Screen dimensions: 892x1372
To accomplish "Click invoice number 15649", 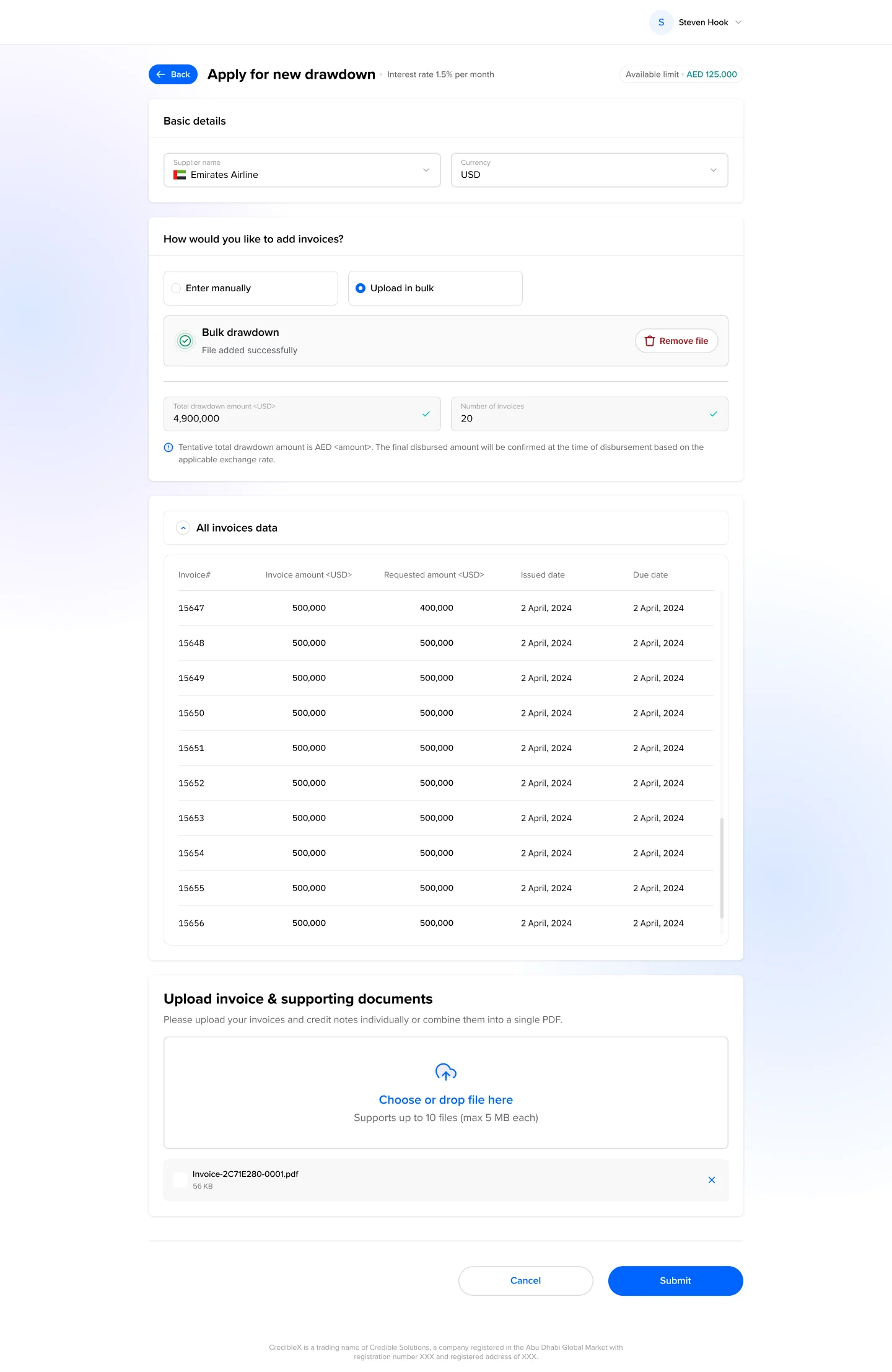I will click(x=191, y=678).
